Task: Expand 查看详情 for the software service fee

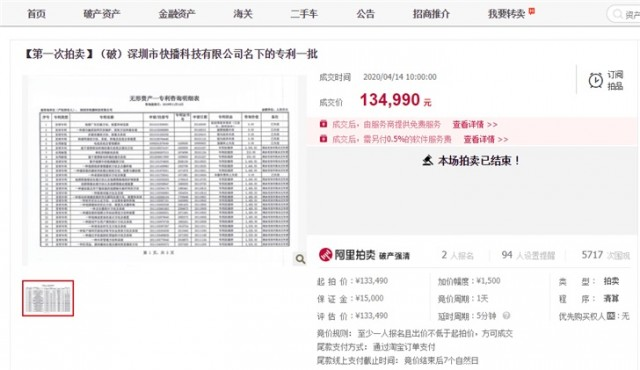Action: (486, 140)
